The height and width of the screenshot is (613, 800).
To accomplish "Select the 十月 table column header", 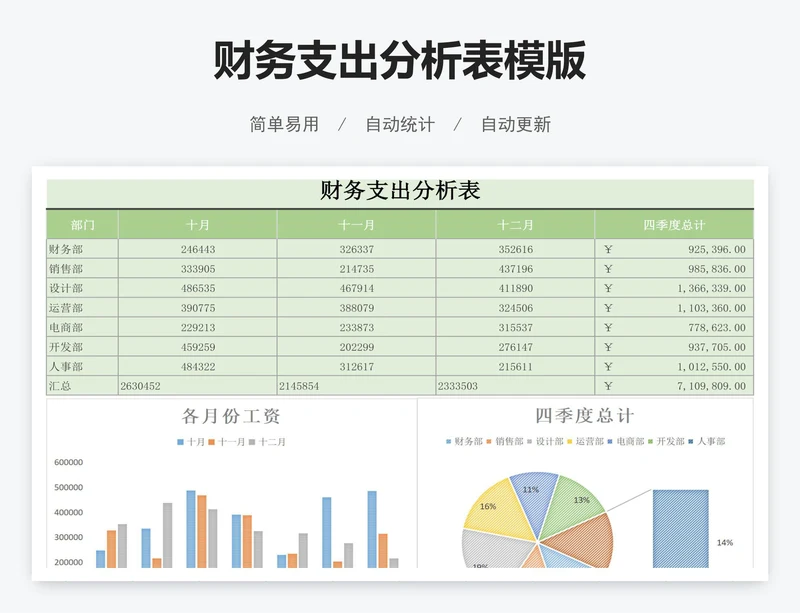I will point(197,225).
